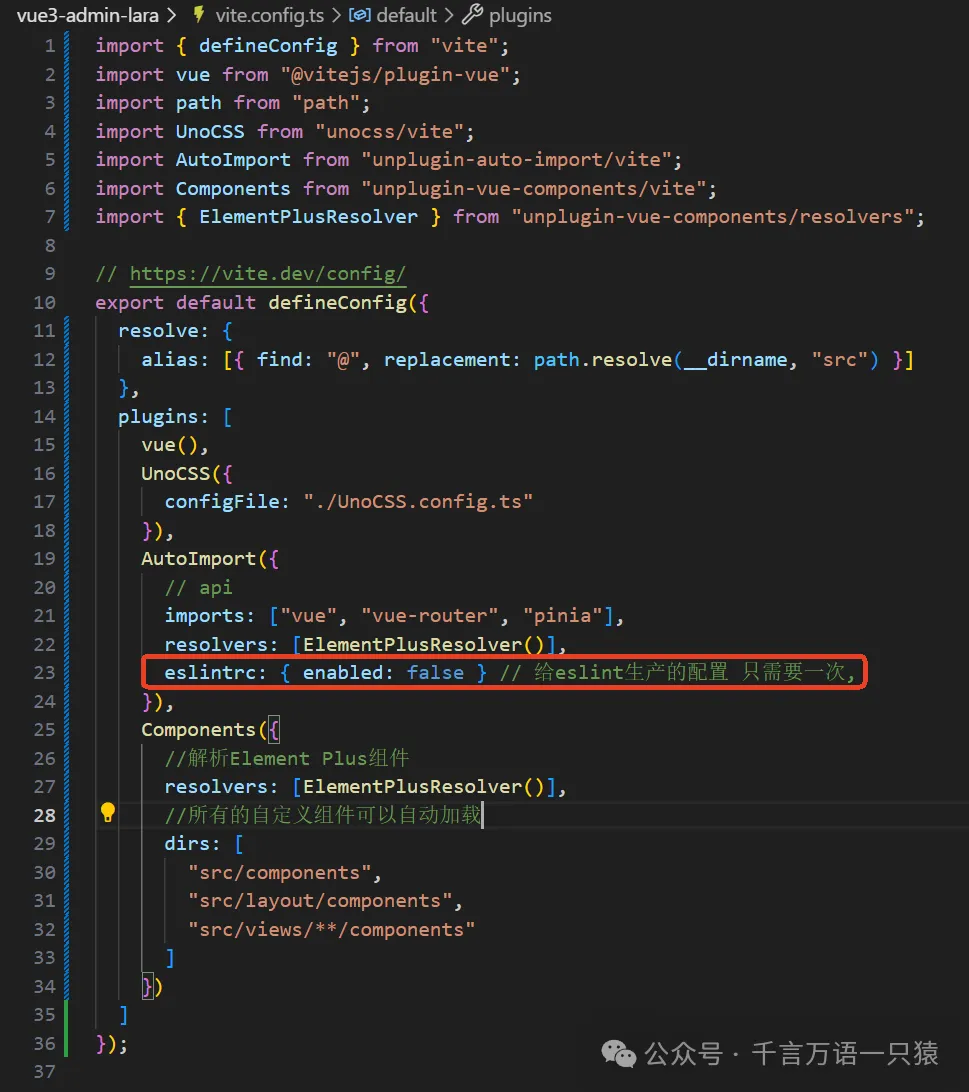Click line number 23 in the gutter
Screen dimensions: 969x1092
44,672
